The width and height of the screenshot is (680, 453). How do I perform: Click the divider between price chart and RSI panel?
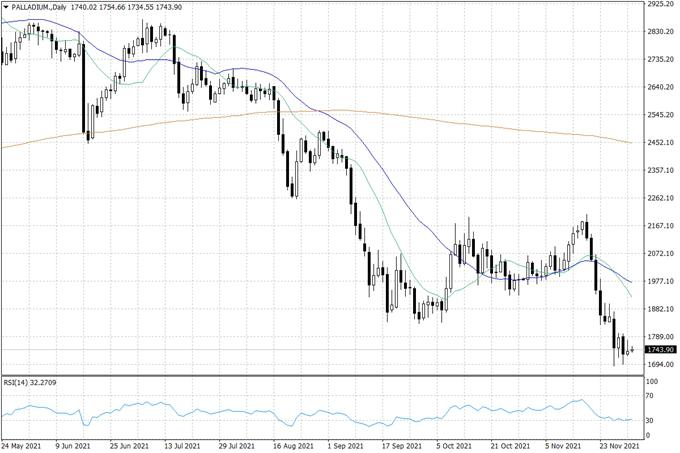[x=320, y=376]
